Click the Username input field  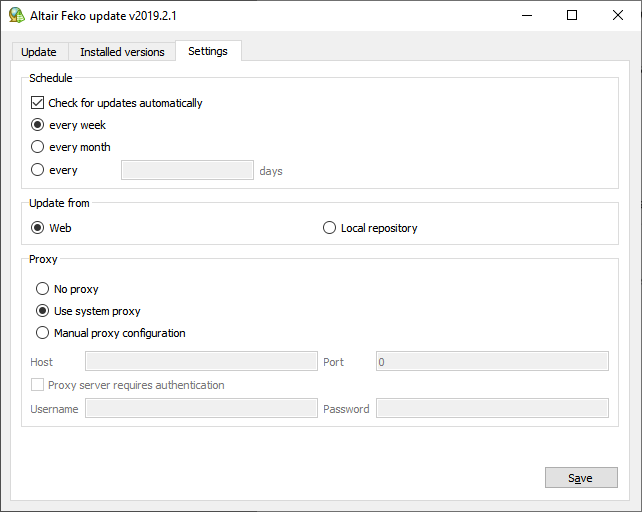(201, 408)
